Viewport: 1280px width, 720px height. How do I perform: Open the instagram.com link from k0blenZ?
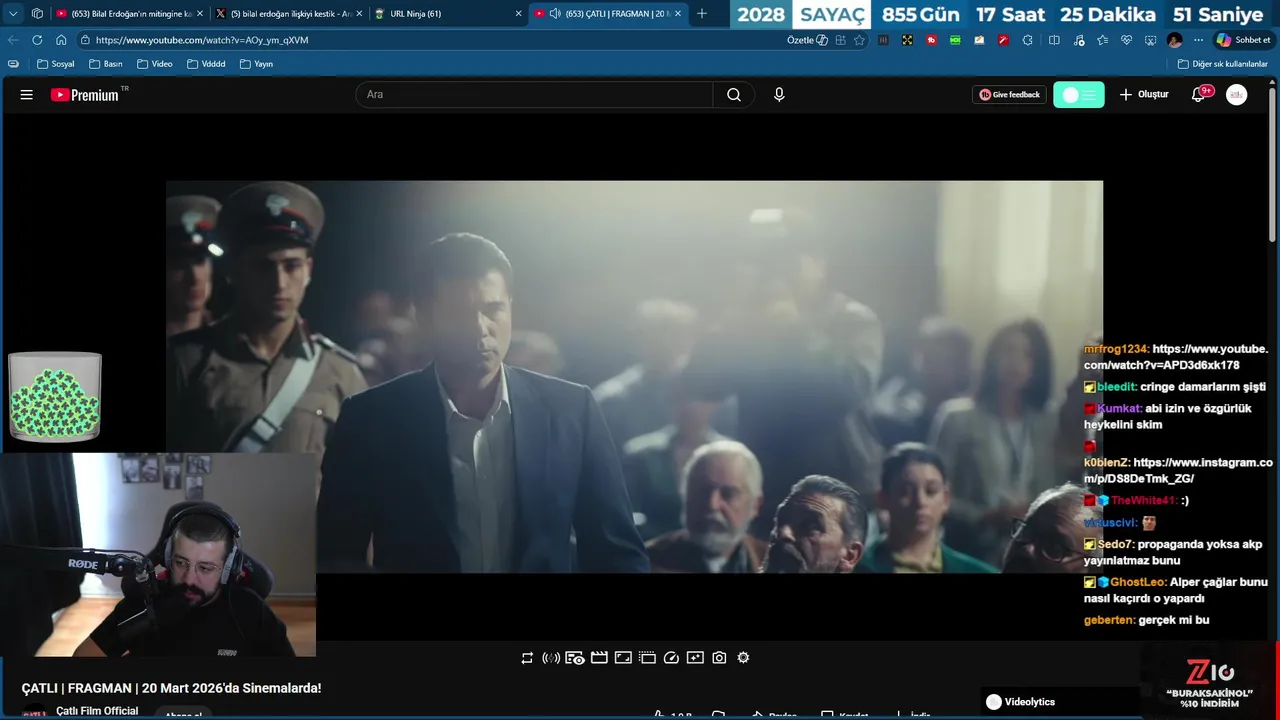[1178, 471]
